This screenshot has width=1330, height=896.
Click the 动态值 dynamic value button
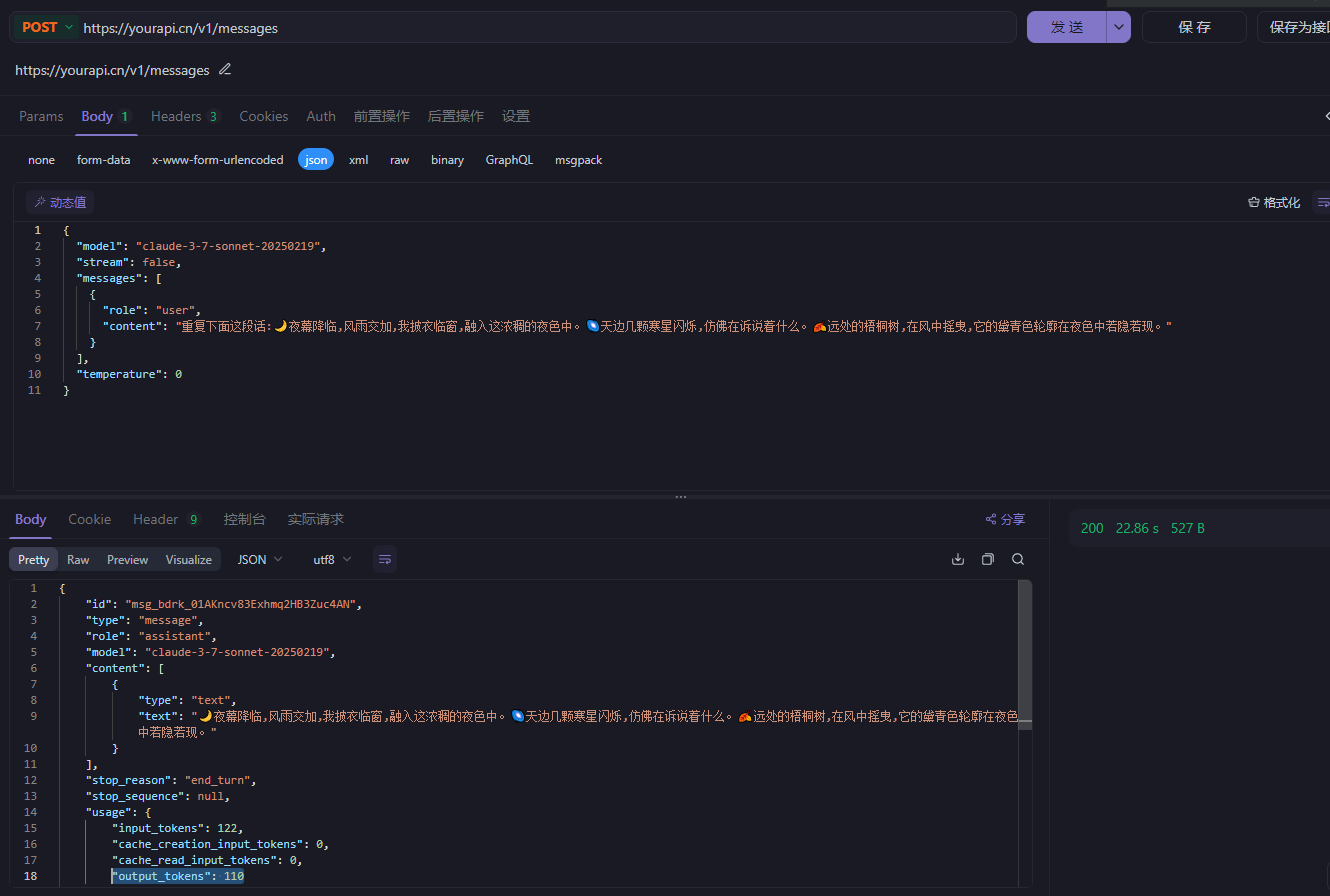[x=60, y=202]
